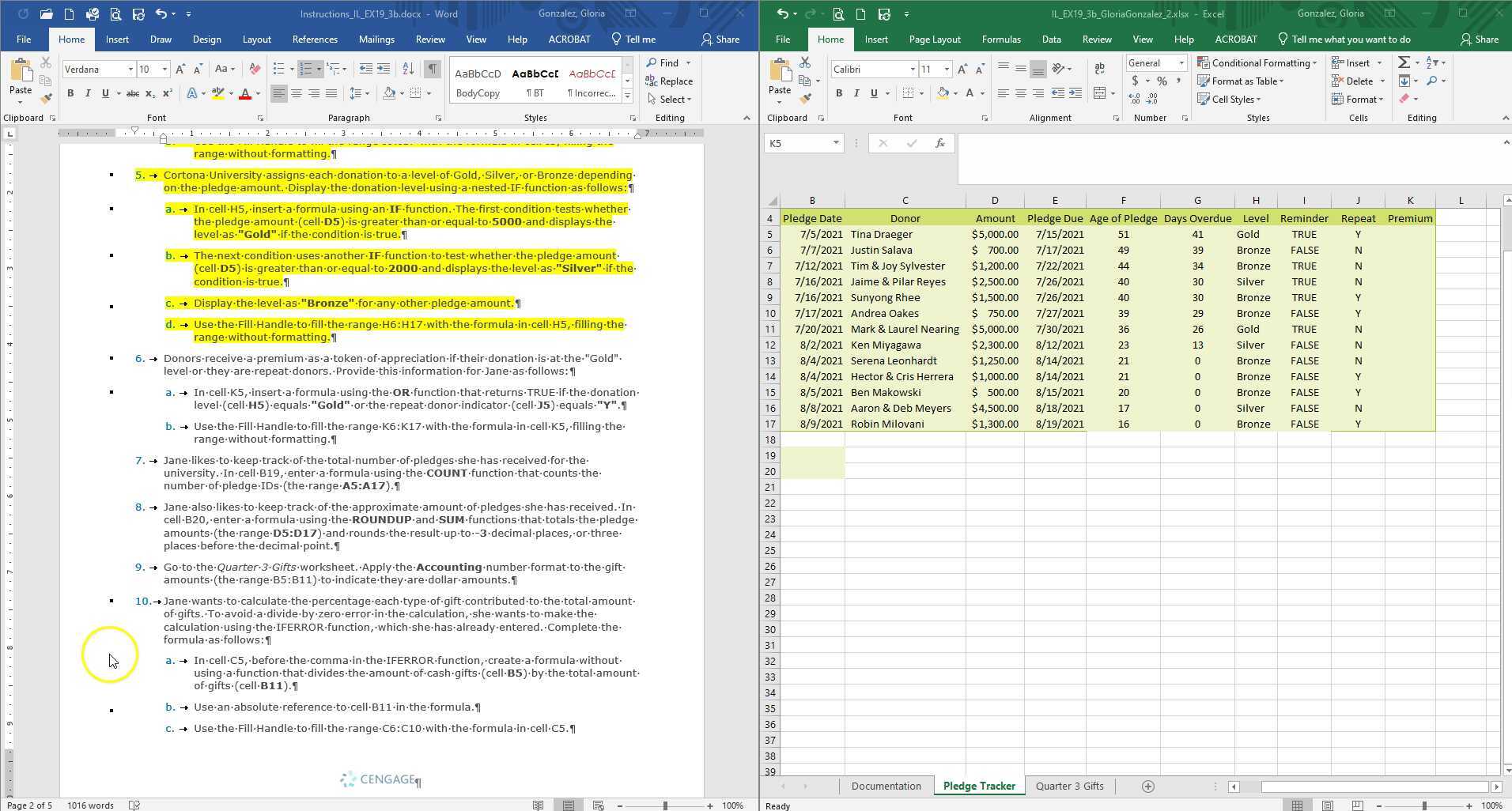The image size is (1512, 811).
Task: Click the Wrap Text icon in Excel
Action: coord(1099,70)
